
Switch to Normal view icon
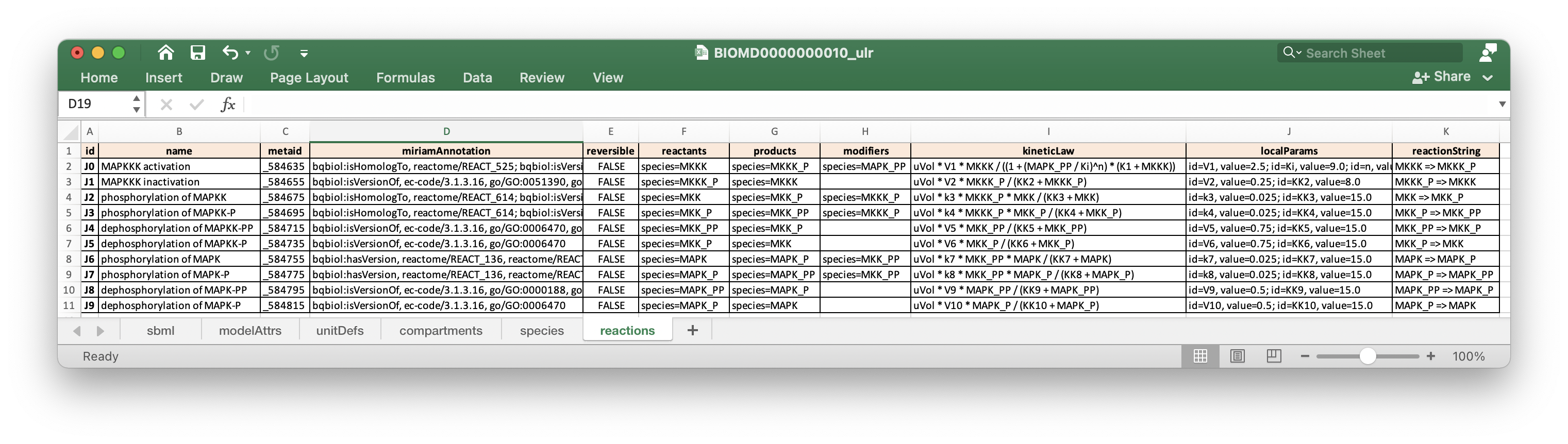[x=1200, y=356]
